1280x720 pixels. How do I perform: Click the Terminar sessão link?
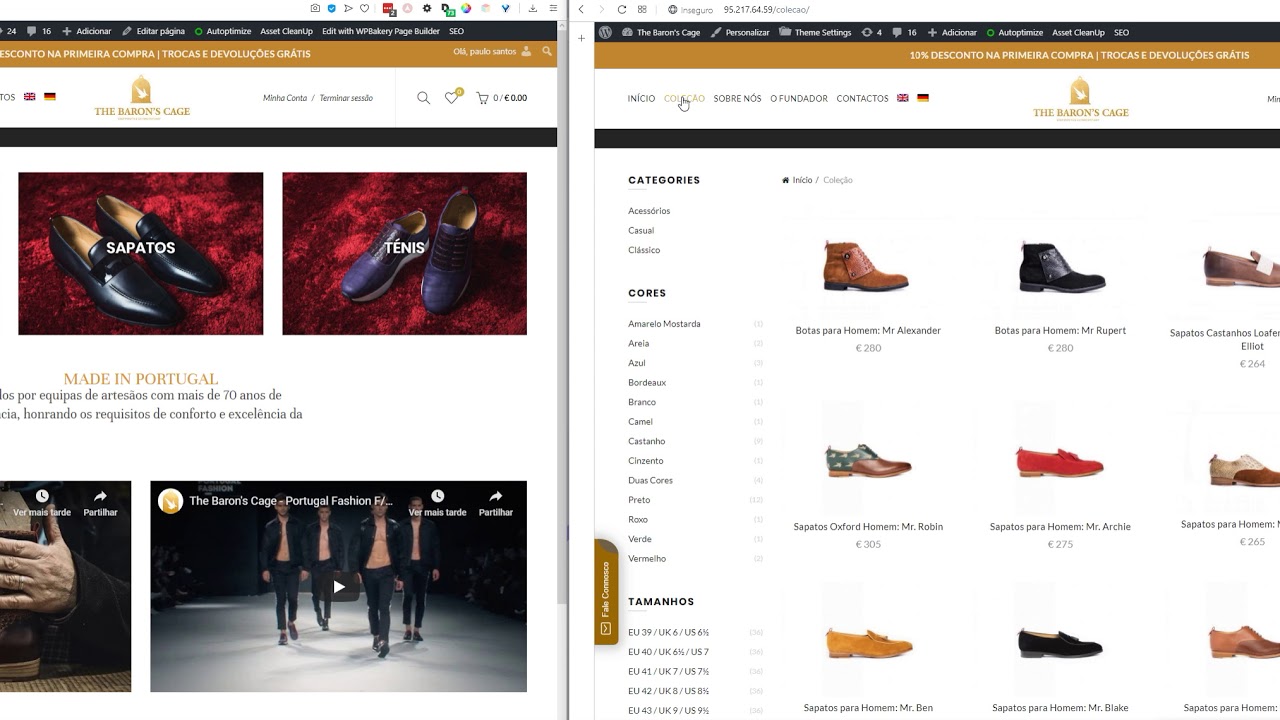(346, 98)
